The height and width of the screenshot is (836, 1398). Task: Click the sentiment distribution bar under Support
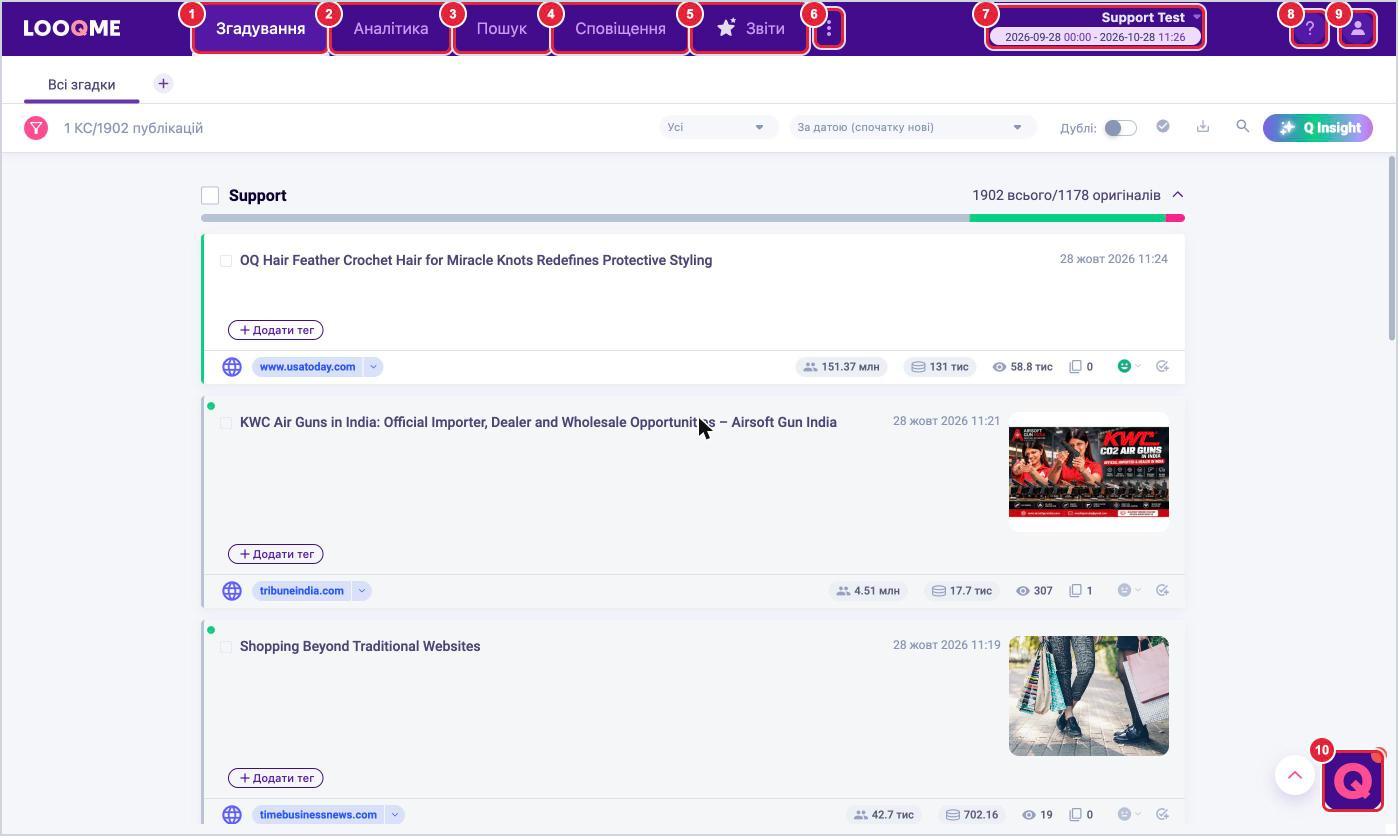[x=693, y=218]
